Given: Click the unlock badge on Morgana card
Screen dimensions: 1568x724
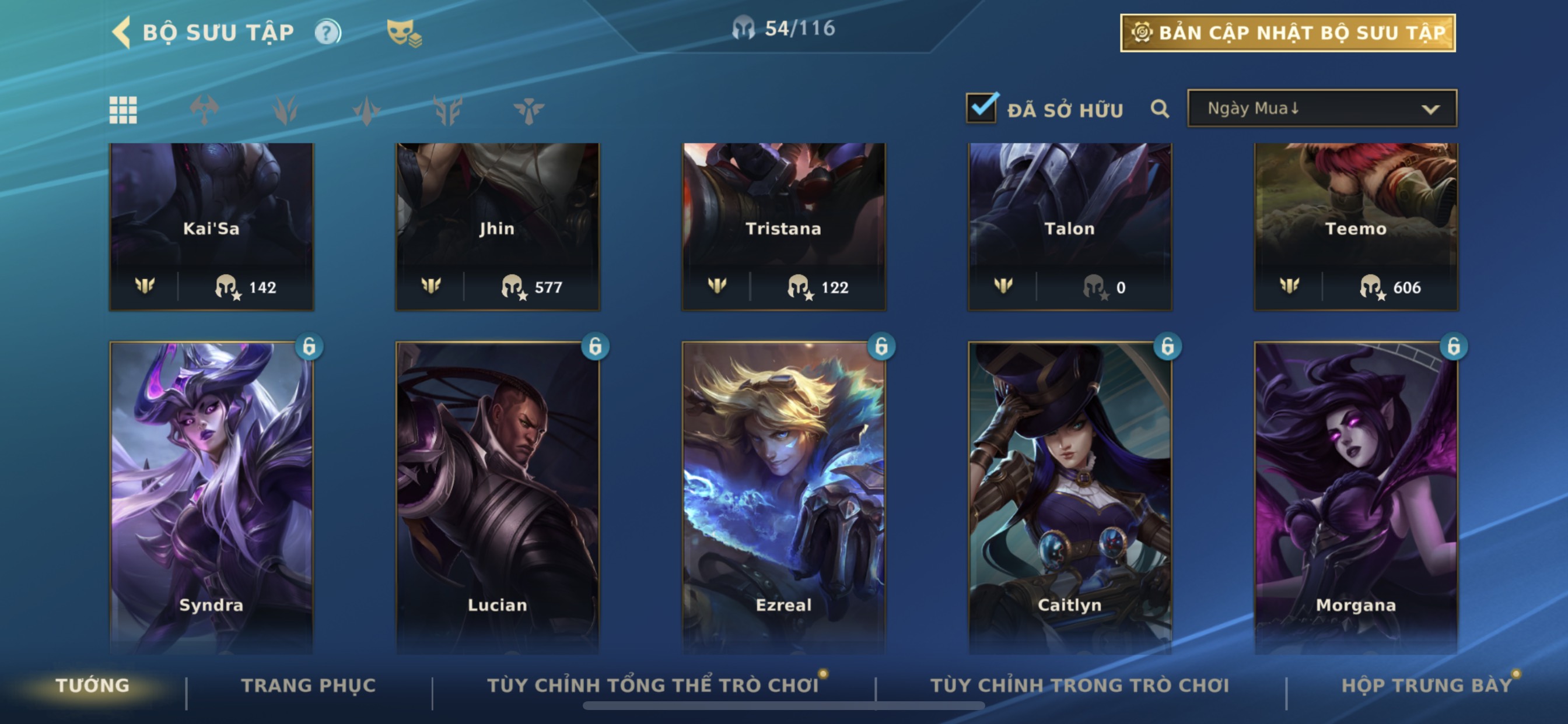Looking at the screenshot, I should click(1454, 346).
